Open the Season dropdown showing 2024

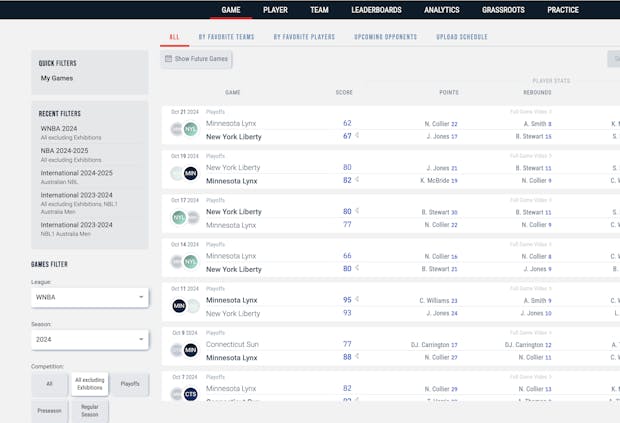pos(90,340)
